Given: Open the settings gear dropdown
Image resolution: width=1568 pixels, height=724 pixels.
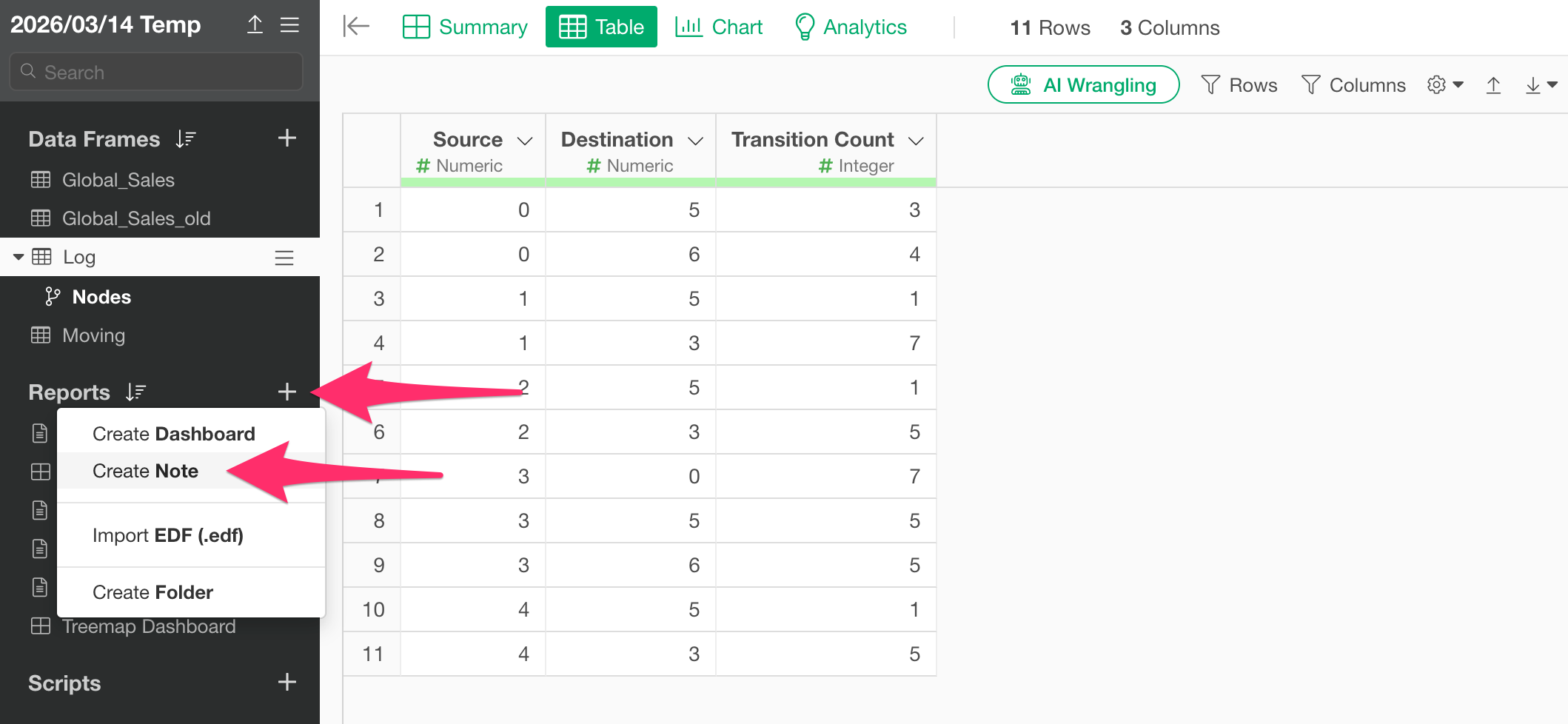Looking at the screenshot, I should point(1444,85).
